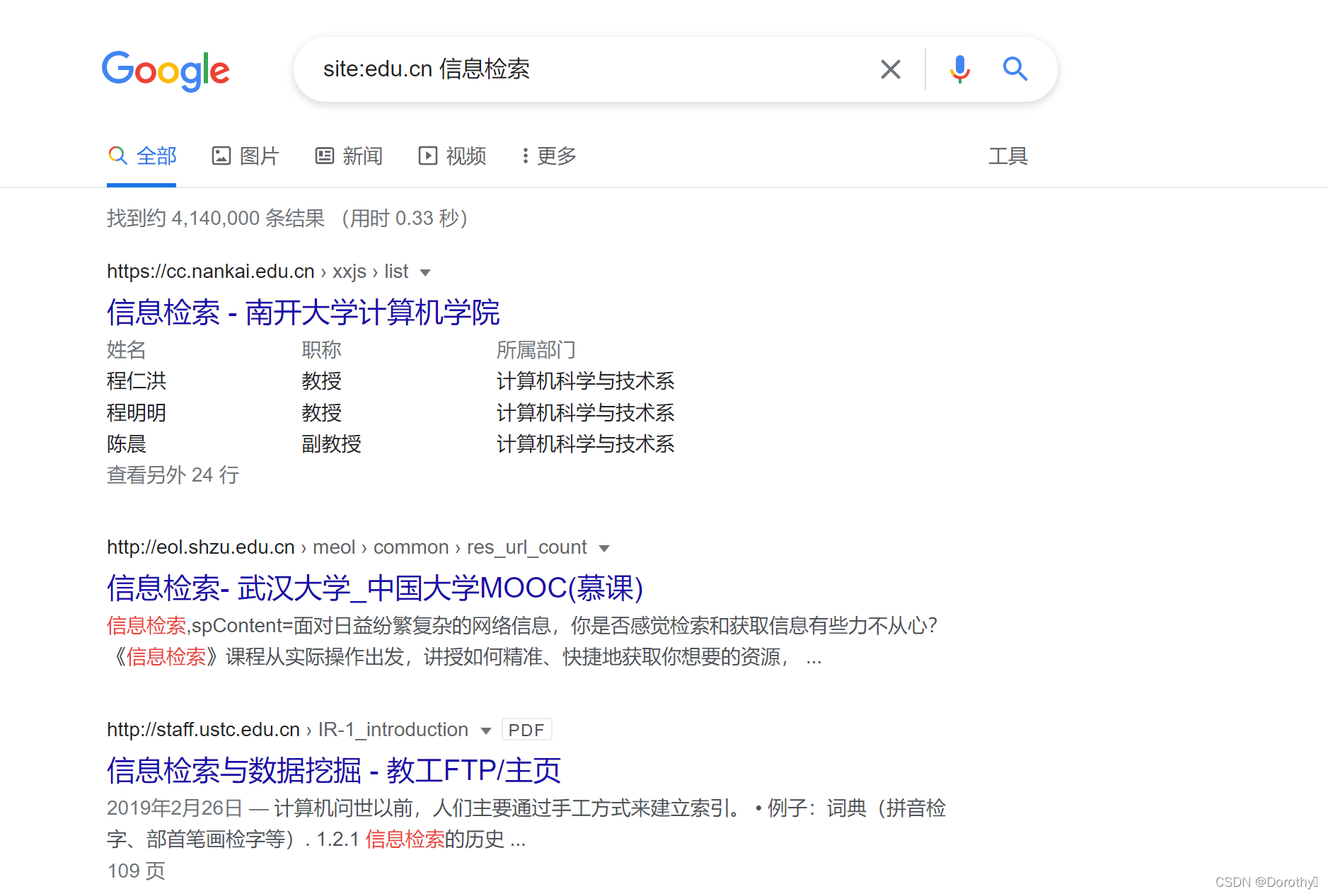
Task: Open 工具 search tools
Action: tap(1007, 156)
